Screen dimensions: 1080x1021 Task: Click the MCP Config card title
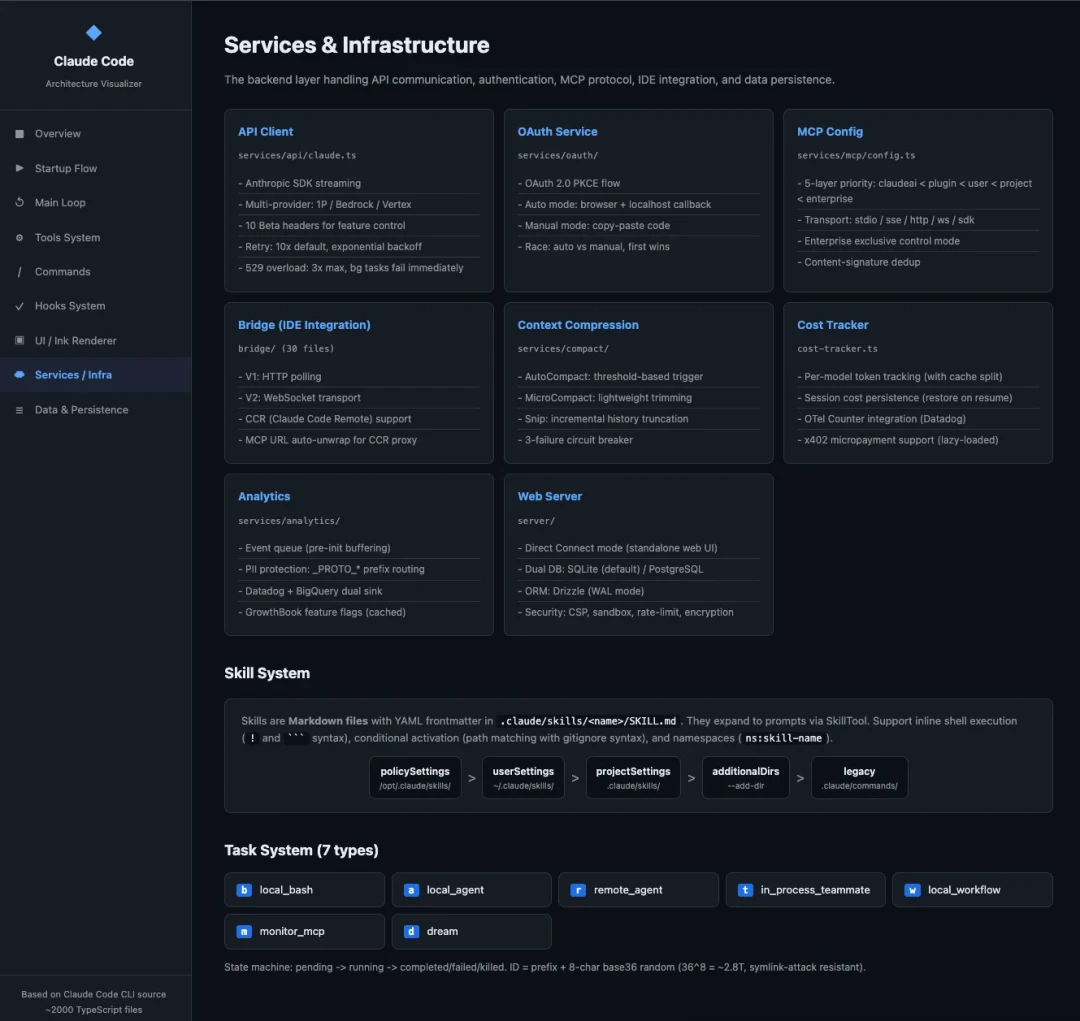coord(829,132)
